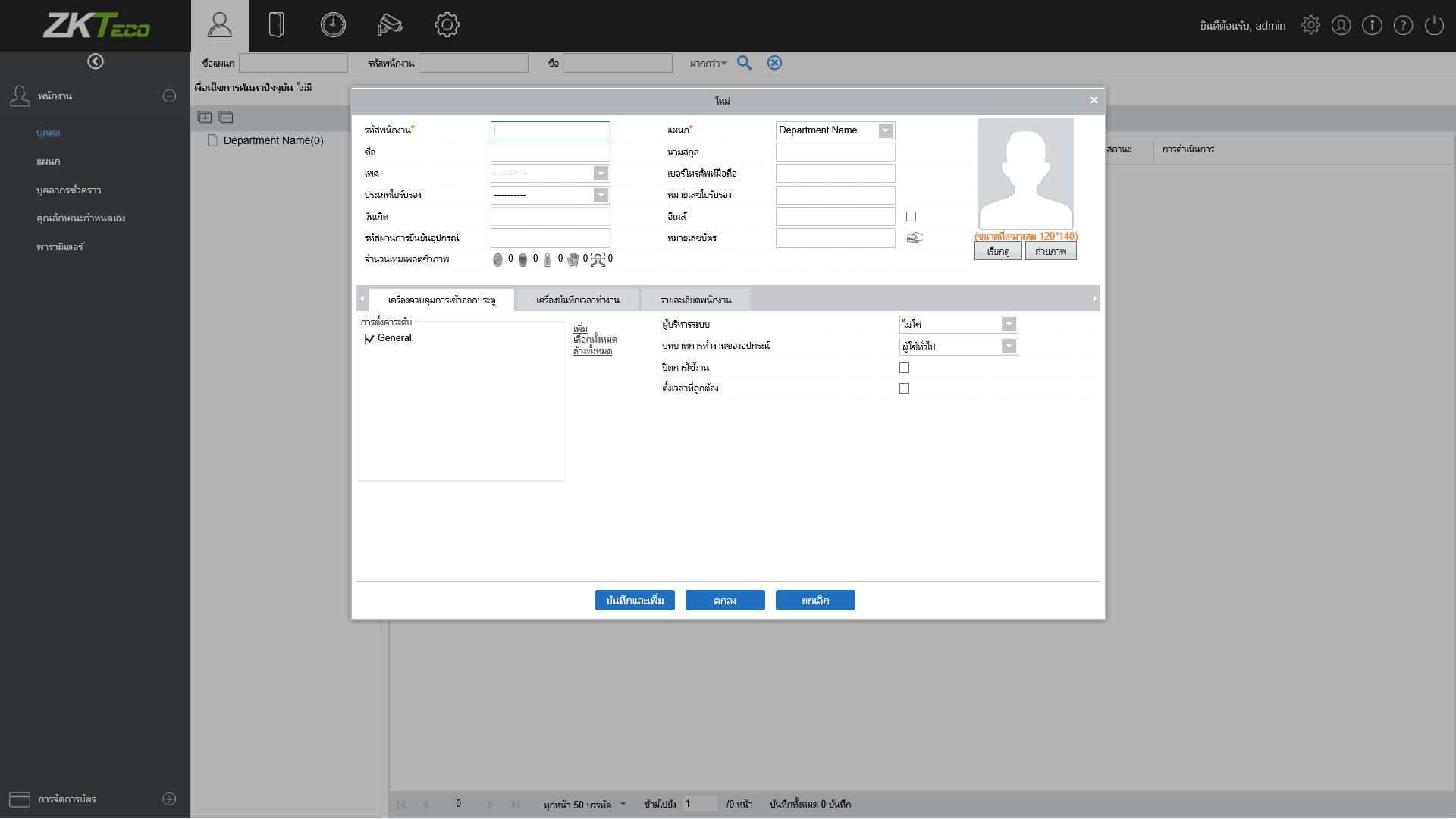Open the Personnel module icon
This screenshot has width=1456, height=819.
pos(219,25)
